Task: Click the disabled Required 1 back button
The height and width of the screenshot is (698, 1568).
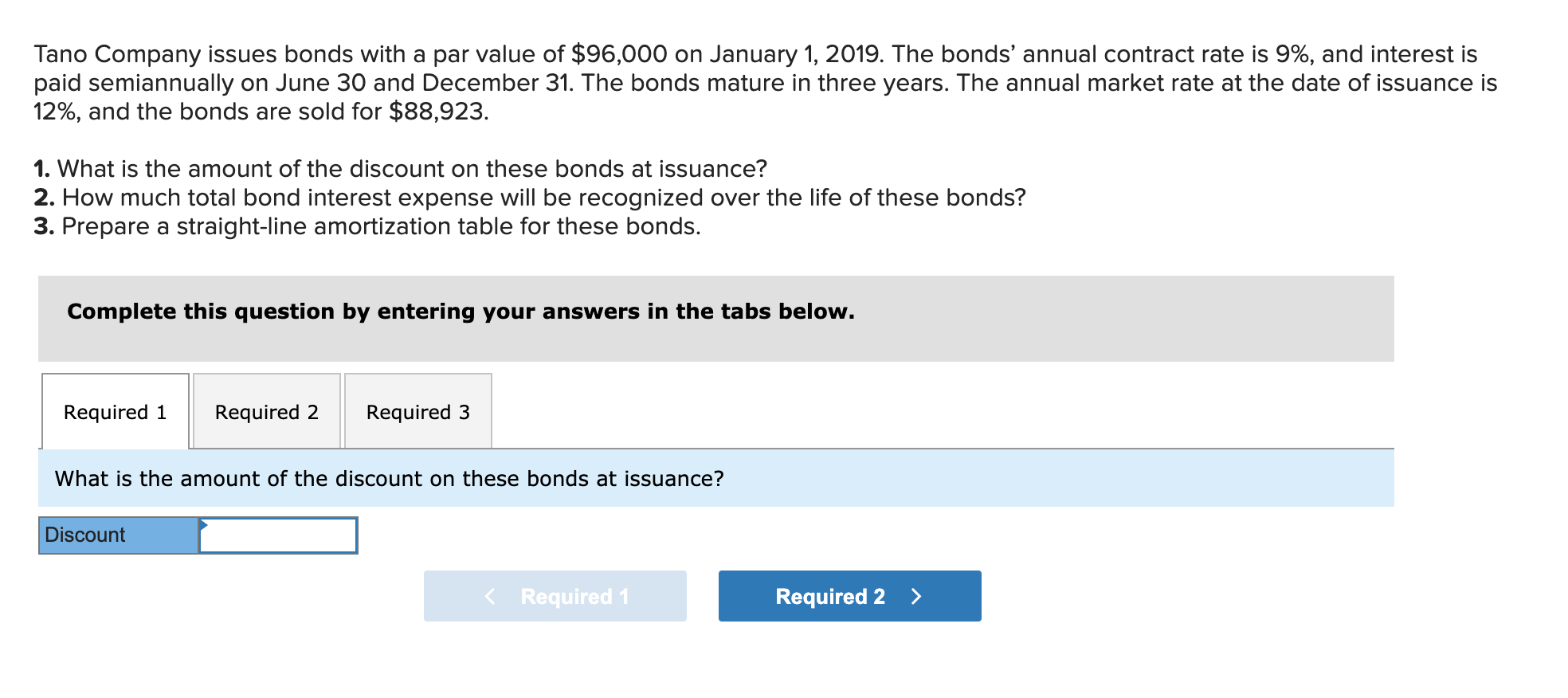Action: tap(555, 595)
